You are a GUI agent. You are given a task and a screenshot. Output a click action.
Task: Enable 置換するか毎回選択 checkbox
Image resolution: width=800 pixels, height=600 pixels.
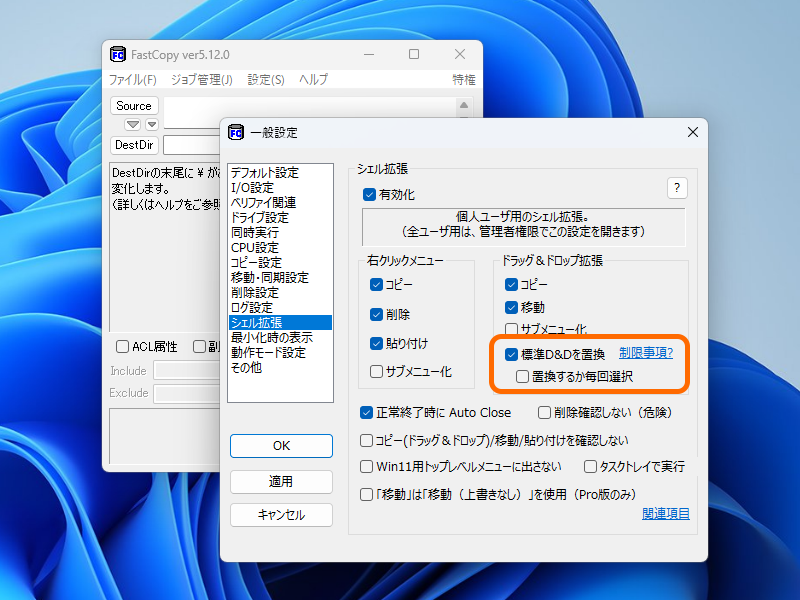coord(522,377)
